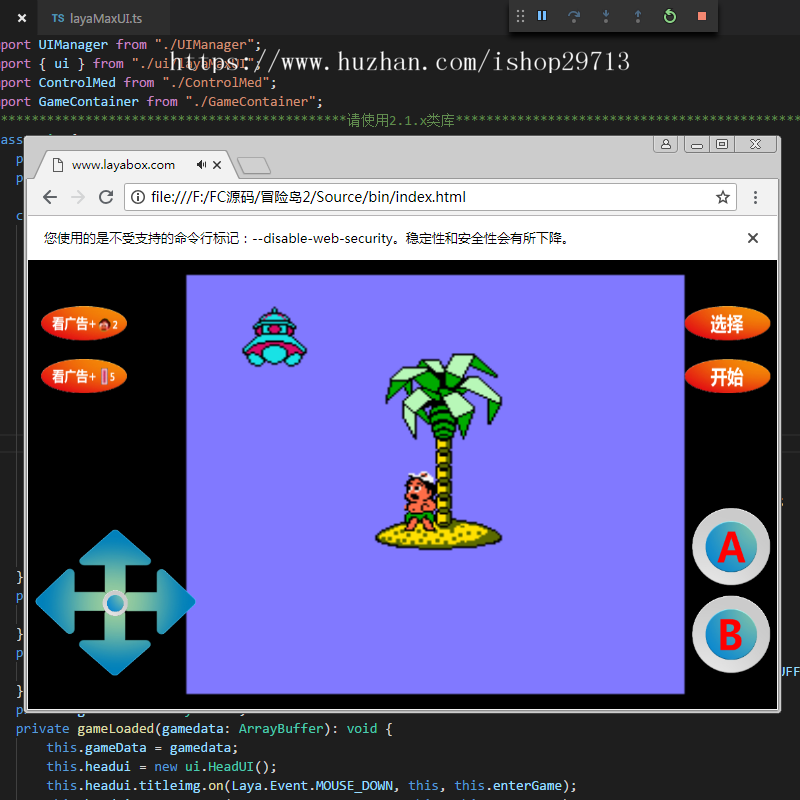
Task: Bookmark the page with the star icon
Action: [723, 197]
